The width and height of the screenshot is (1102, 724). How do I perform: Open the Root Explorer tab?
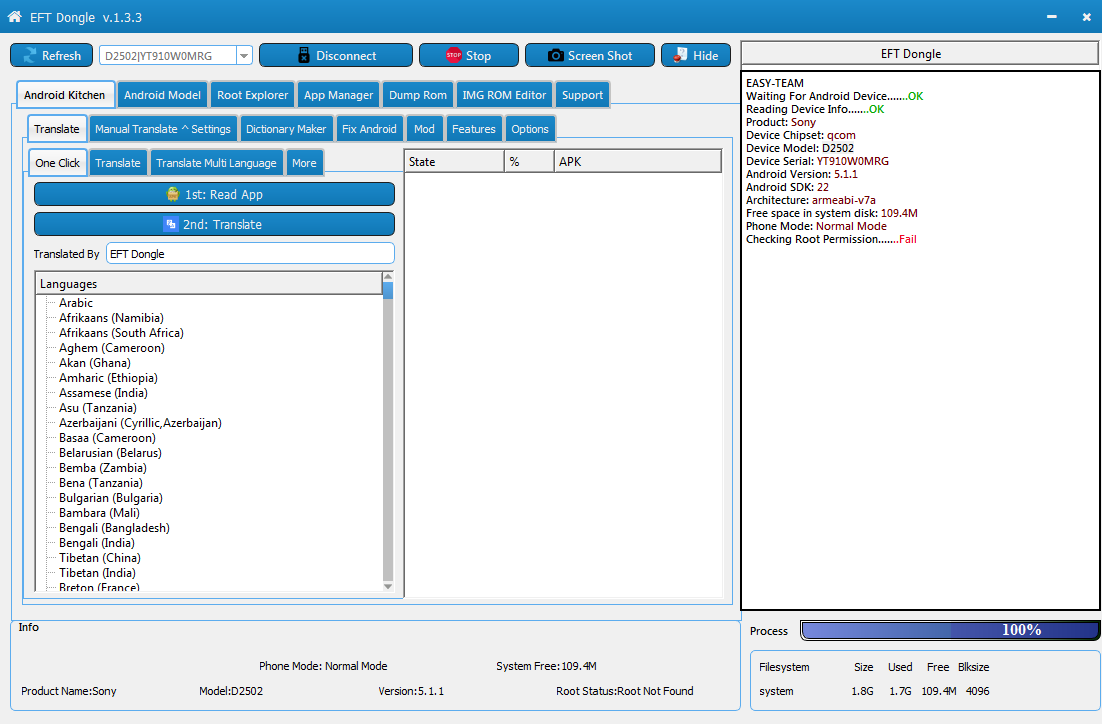click(x=252, y=95)
